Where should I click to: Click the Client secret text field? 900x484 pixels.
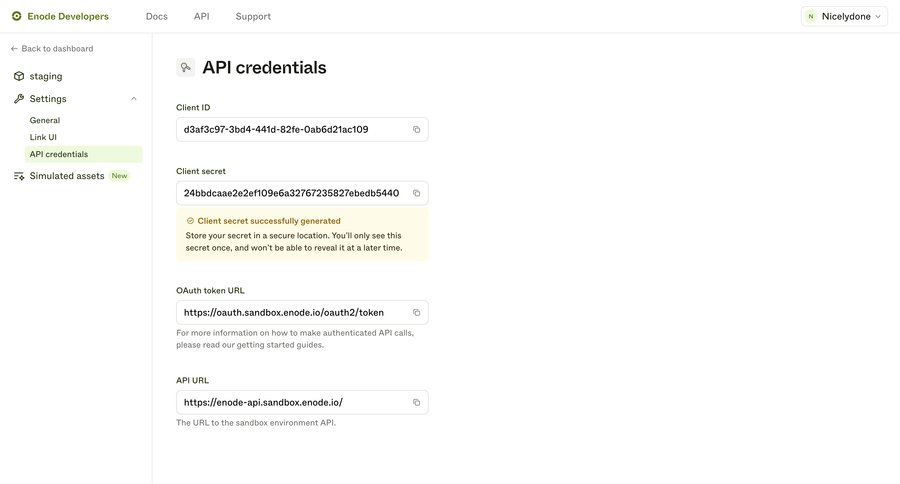click(290, 193)
